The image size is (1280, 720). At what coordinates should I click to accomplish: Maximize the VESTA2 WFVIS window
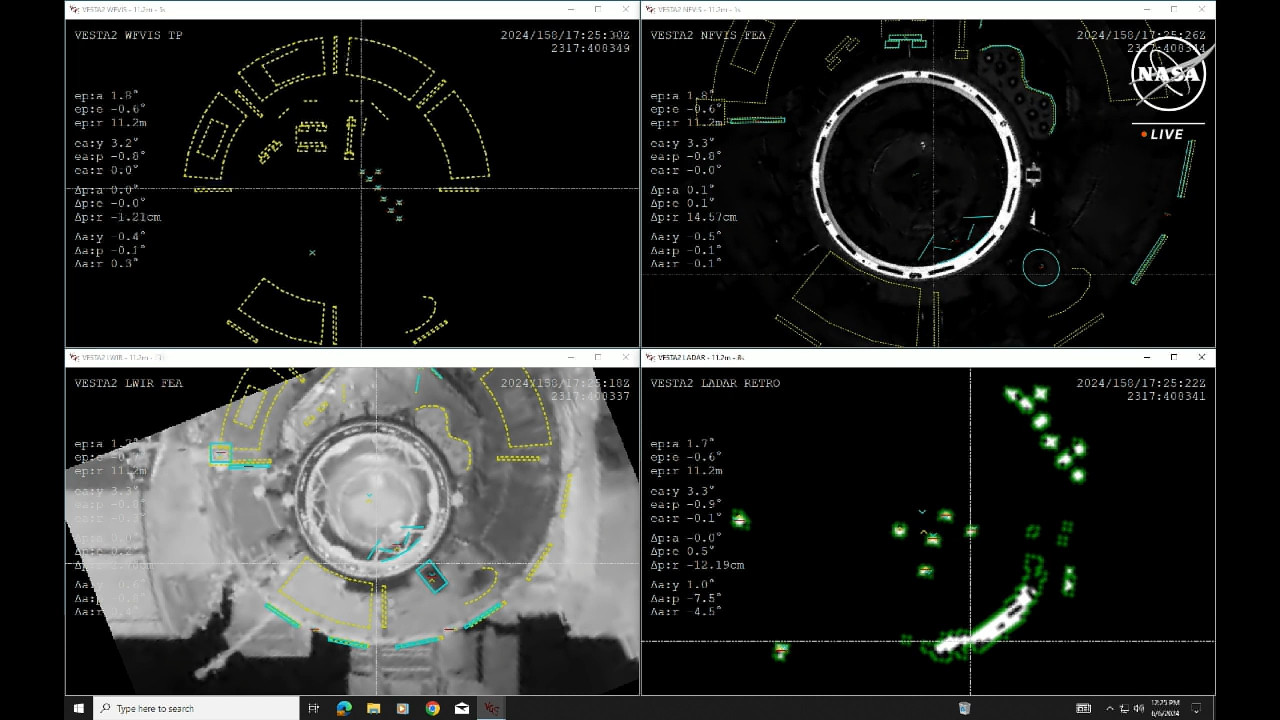point(597,9)
